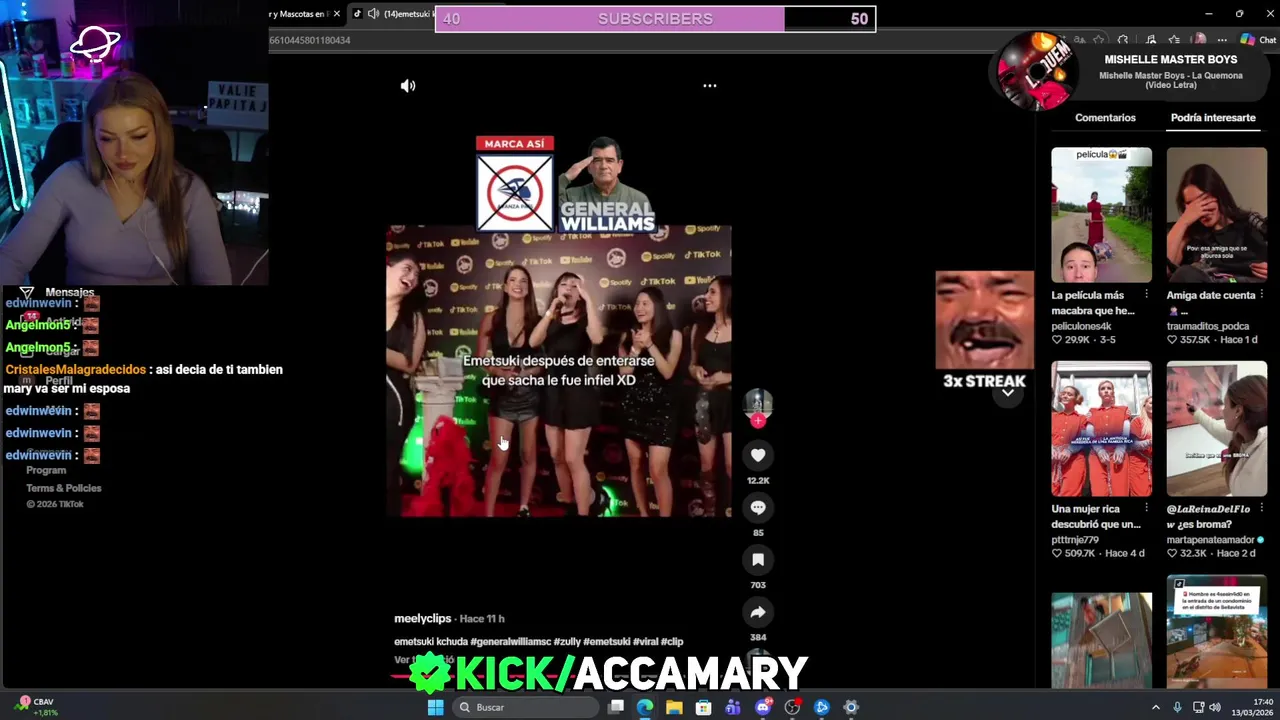Open the #emetsuki hashtag

[606, 642]
